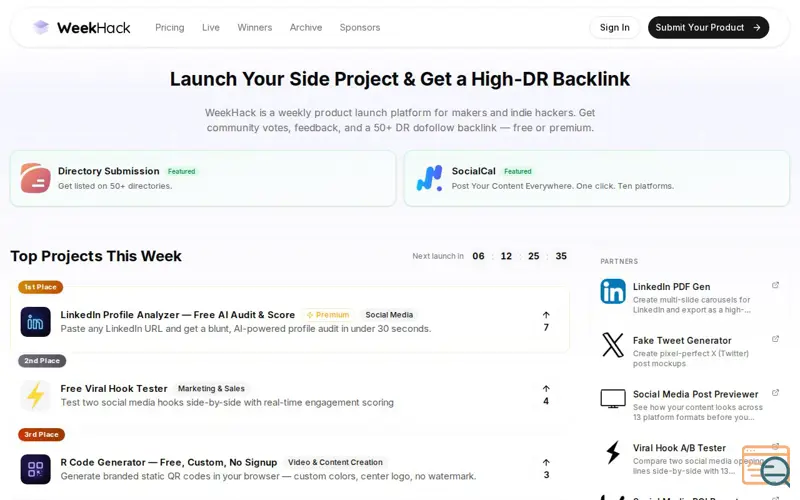Screen dimensions: 800x500
Task: Visit the Sponsors page
Action: coord(360,28)
